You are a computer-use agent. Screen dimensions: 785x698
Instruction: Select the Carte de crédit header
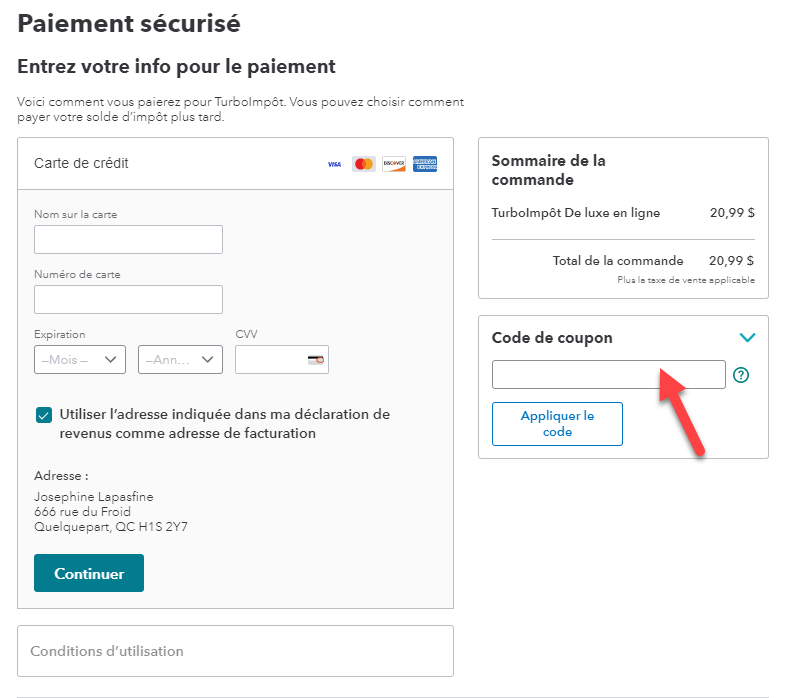[x=82, y=163]
